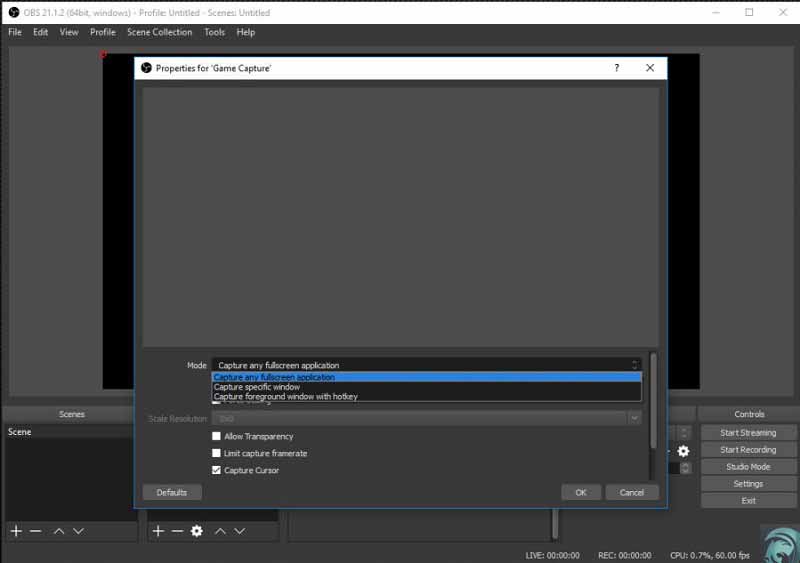Move the source up with the Sources arrow
The width and height of the screenshot is (800, 563).
[x=220, y=531]
